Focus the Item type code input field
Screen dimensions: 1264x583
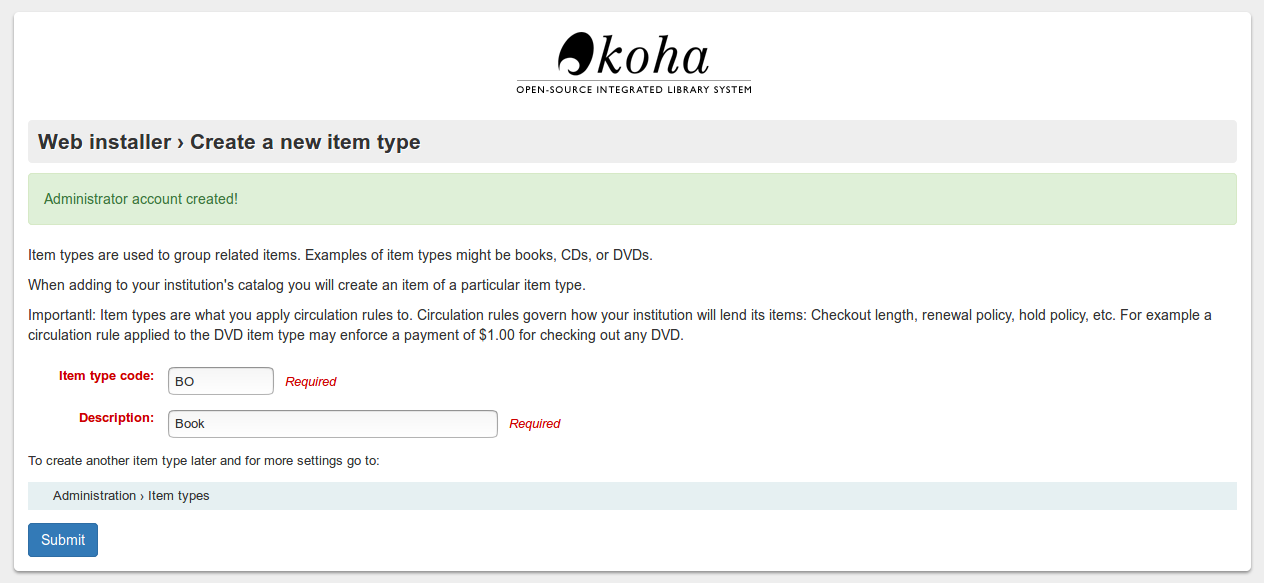[x=220, y=381]
